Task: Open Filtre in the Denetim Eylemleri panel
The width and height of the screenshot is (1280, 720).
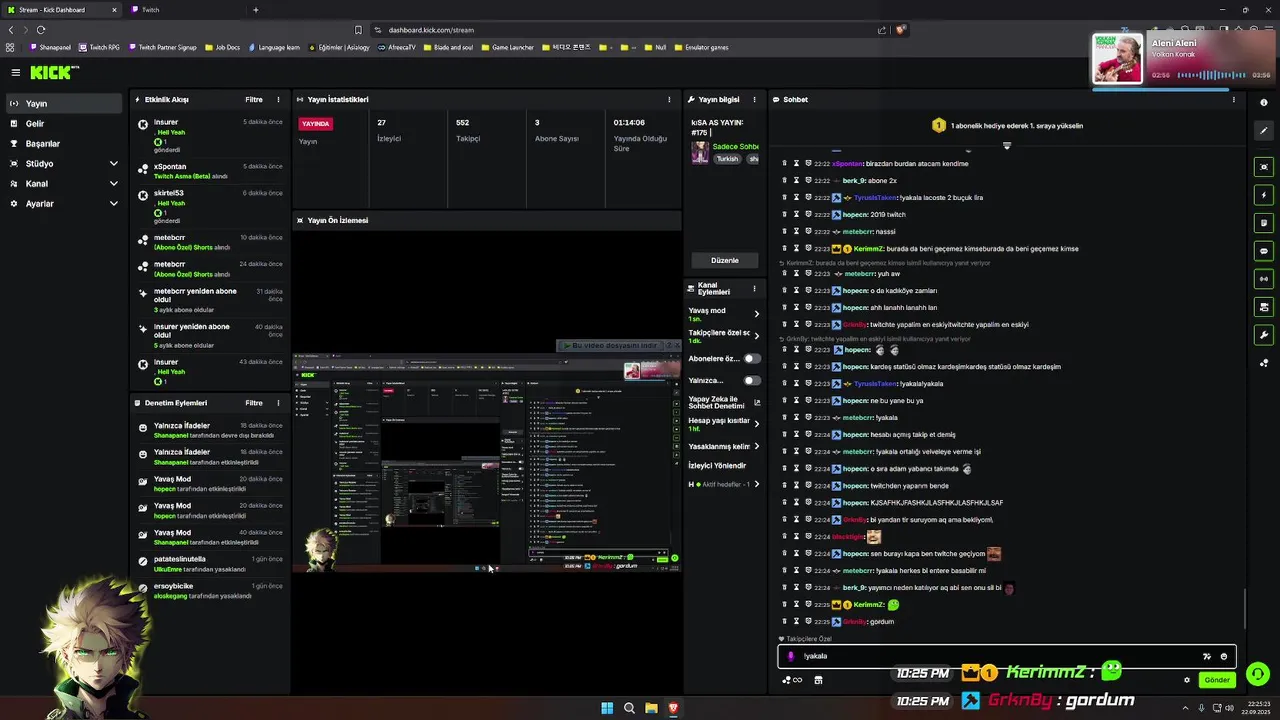Action: pyautogui.click(x=254, y=402)
